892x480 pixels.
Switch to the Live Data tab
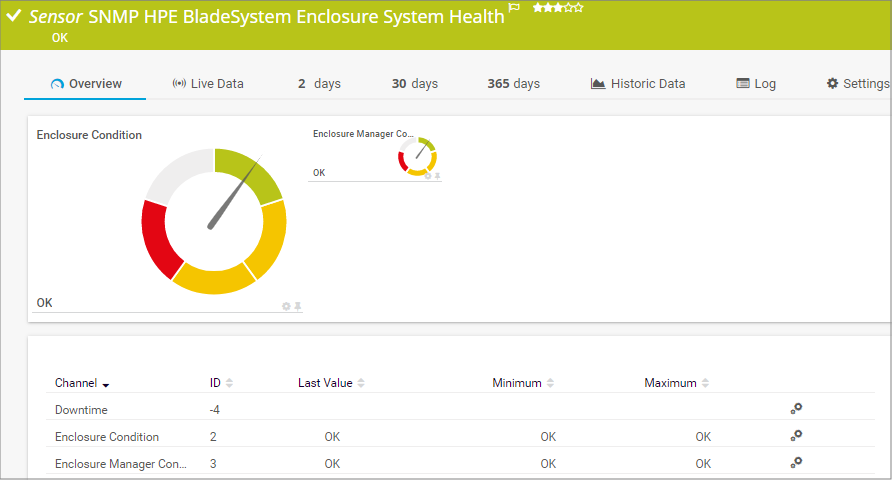pos(208,84)
